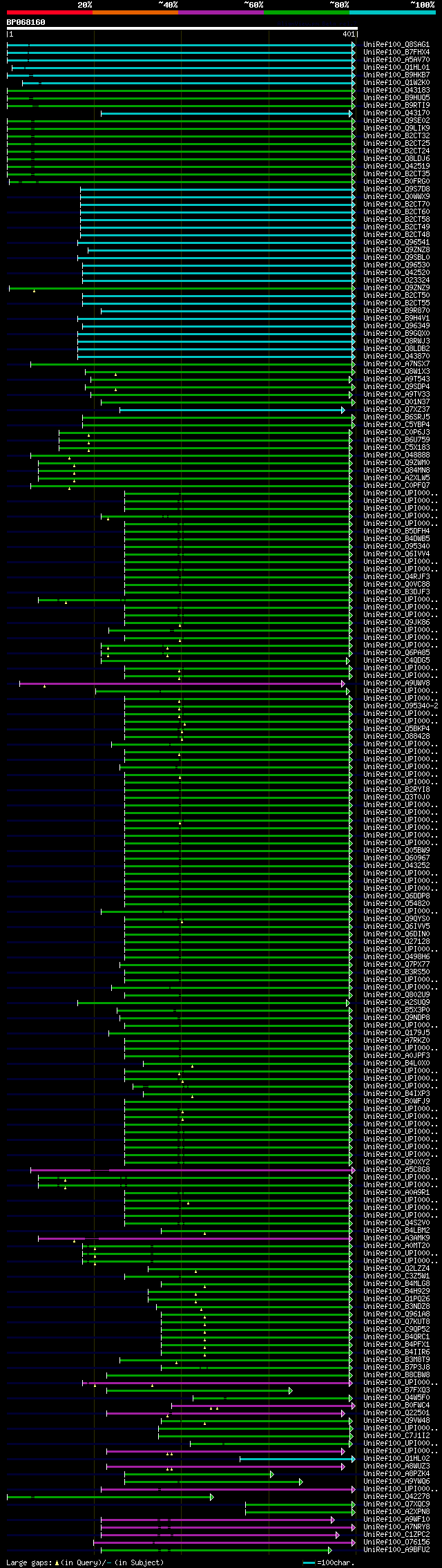
Task: Click UniRef100_Q9SE02 label
Action: pos(396,121)
